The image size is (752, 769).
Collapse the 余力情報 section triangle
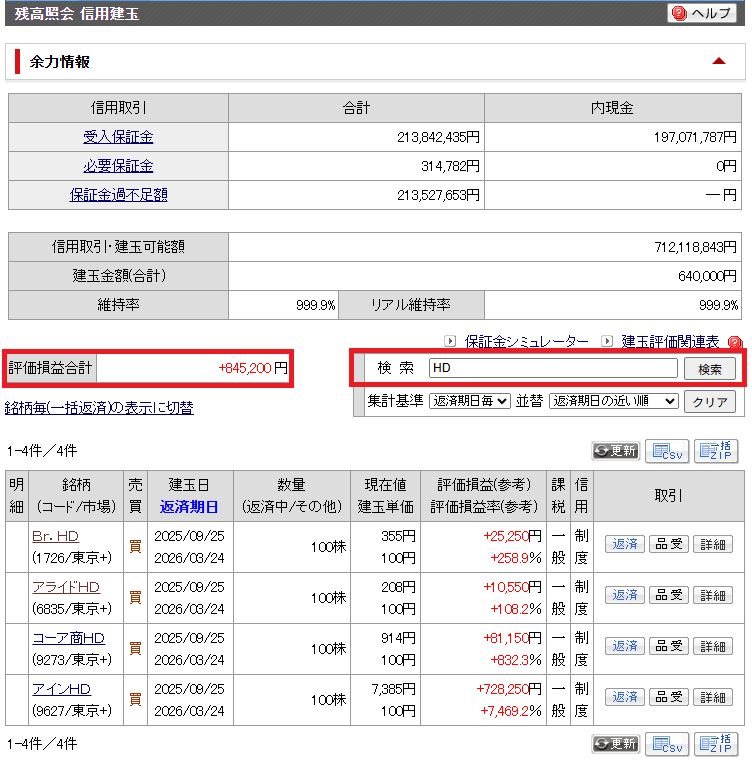[718, 61]
